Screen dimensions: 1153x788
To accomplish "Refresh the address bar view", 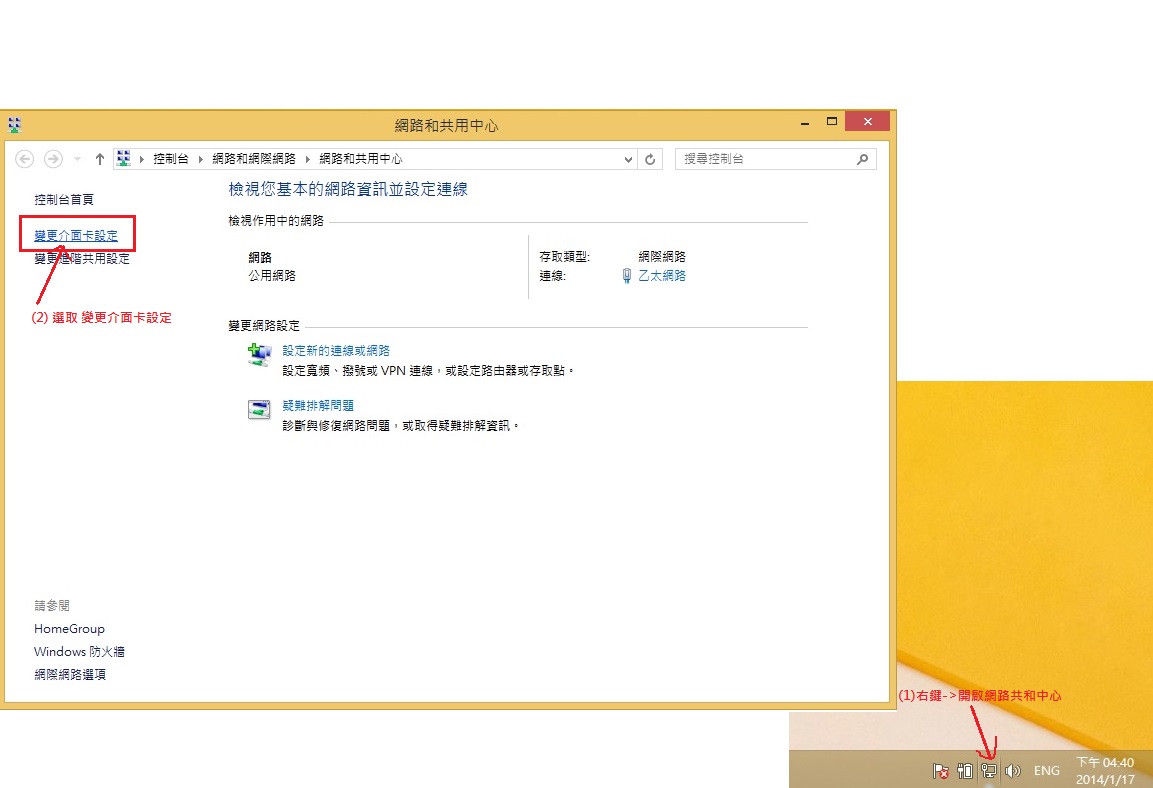I will pyautogui.click(x=651, y=159).
